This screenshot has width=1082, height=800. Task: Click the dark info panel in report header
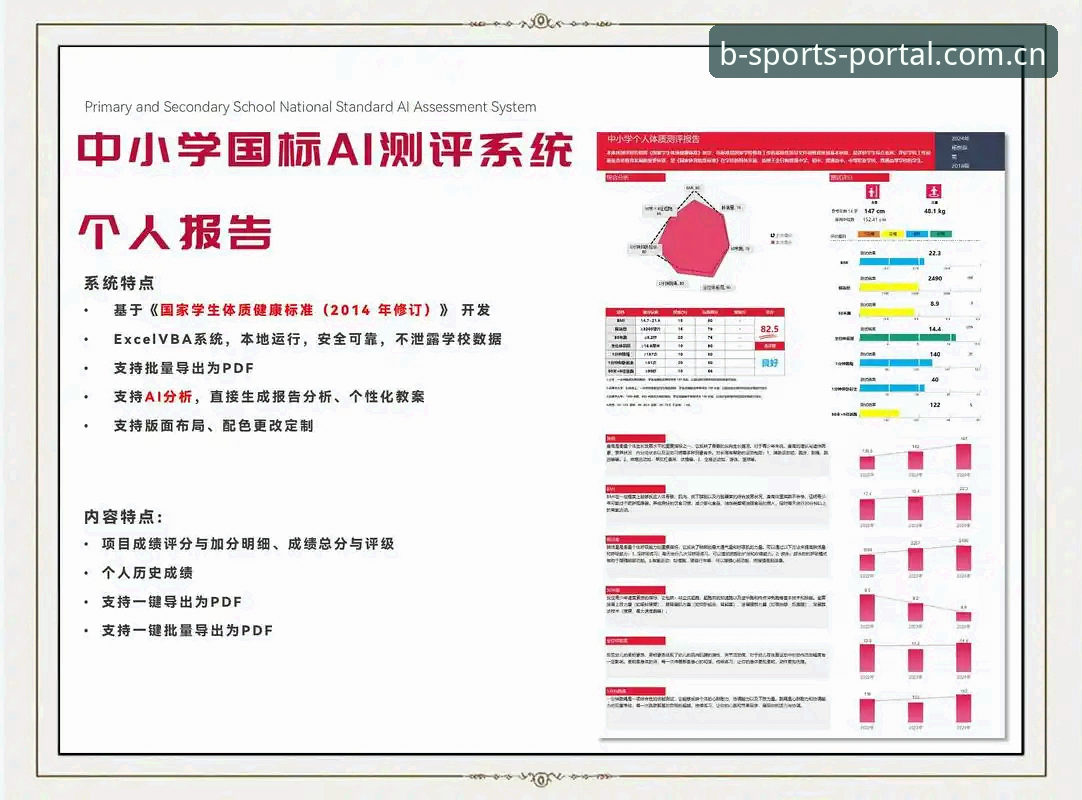pos(970,151)
